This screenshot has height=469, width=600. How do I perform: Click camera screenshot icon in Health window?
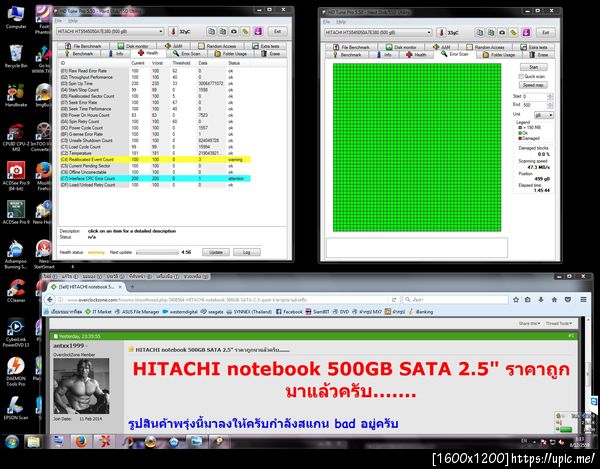point(234,31)
